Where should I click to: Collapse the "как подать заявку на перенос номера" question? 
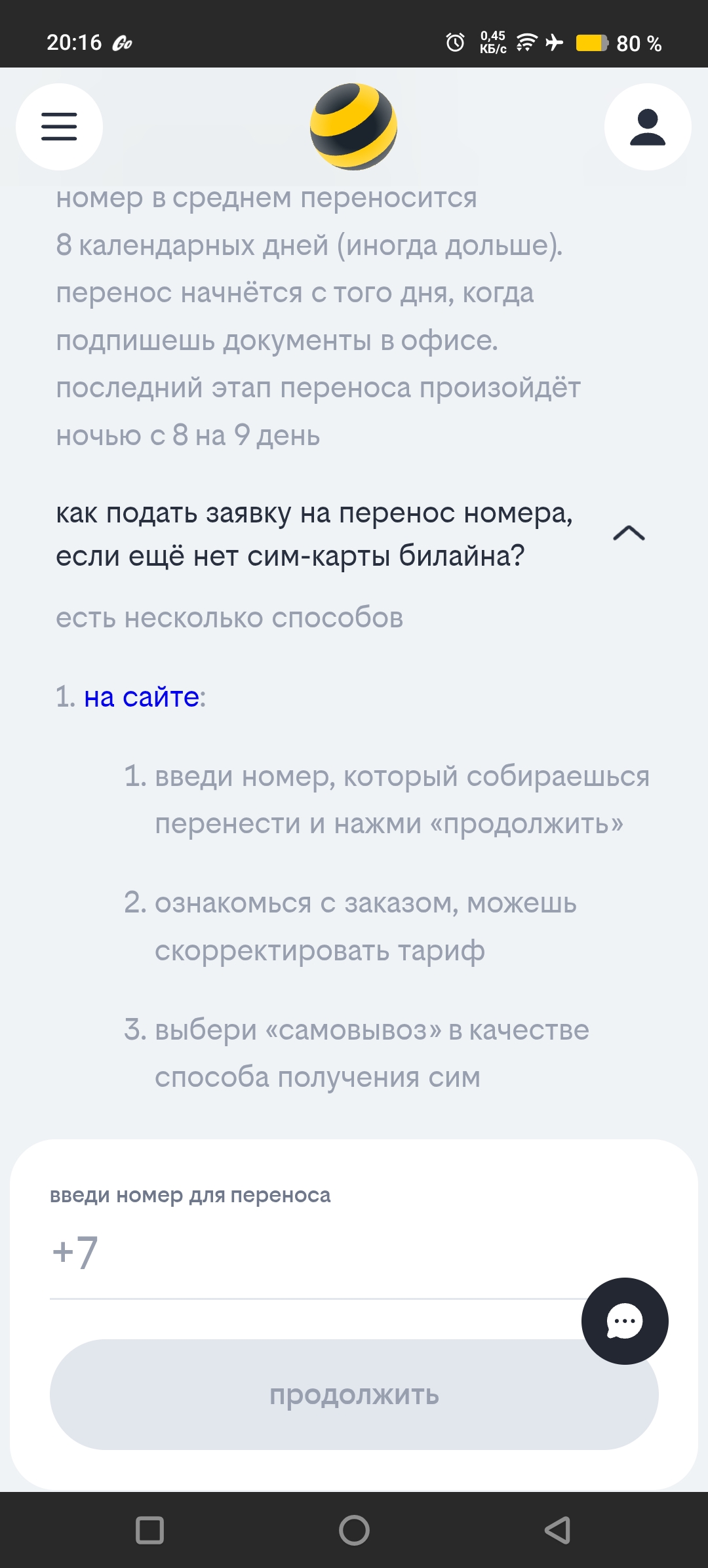click(313, 534)
